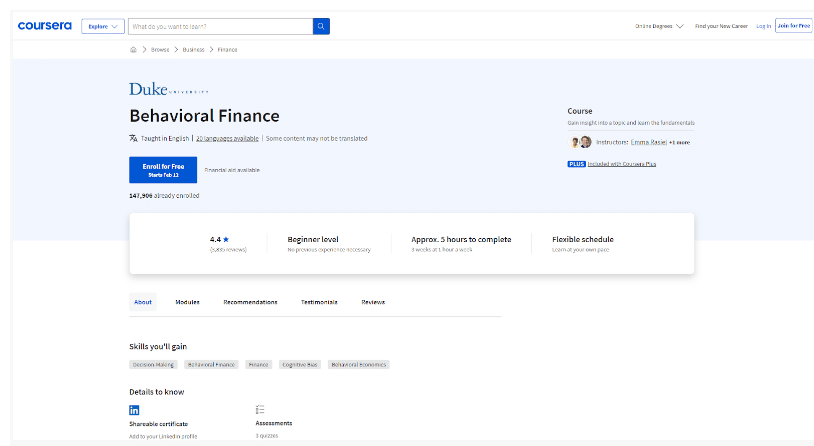Click the 'Shareable certificate' text
This screenshot has width=814, height=446.
click(158, 424)
